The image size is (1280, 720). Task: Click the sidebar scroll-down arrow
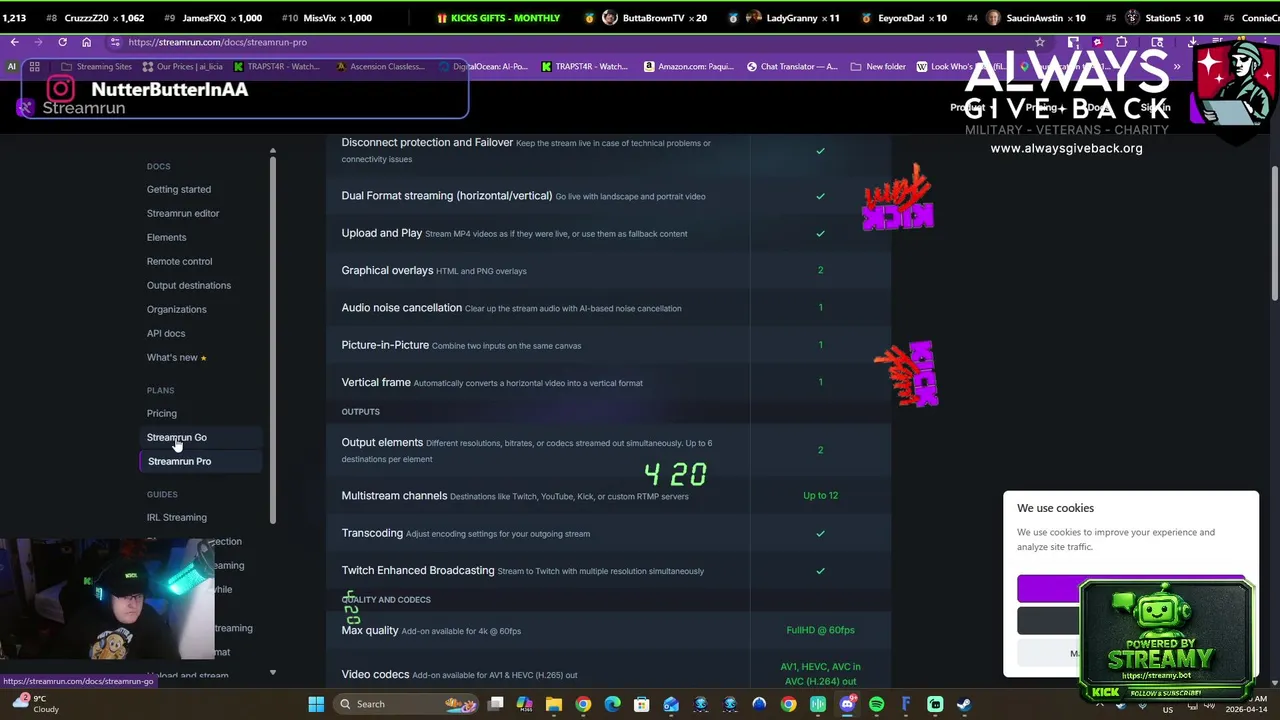click(x=272, y=673)
